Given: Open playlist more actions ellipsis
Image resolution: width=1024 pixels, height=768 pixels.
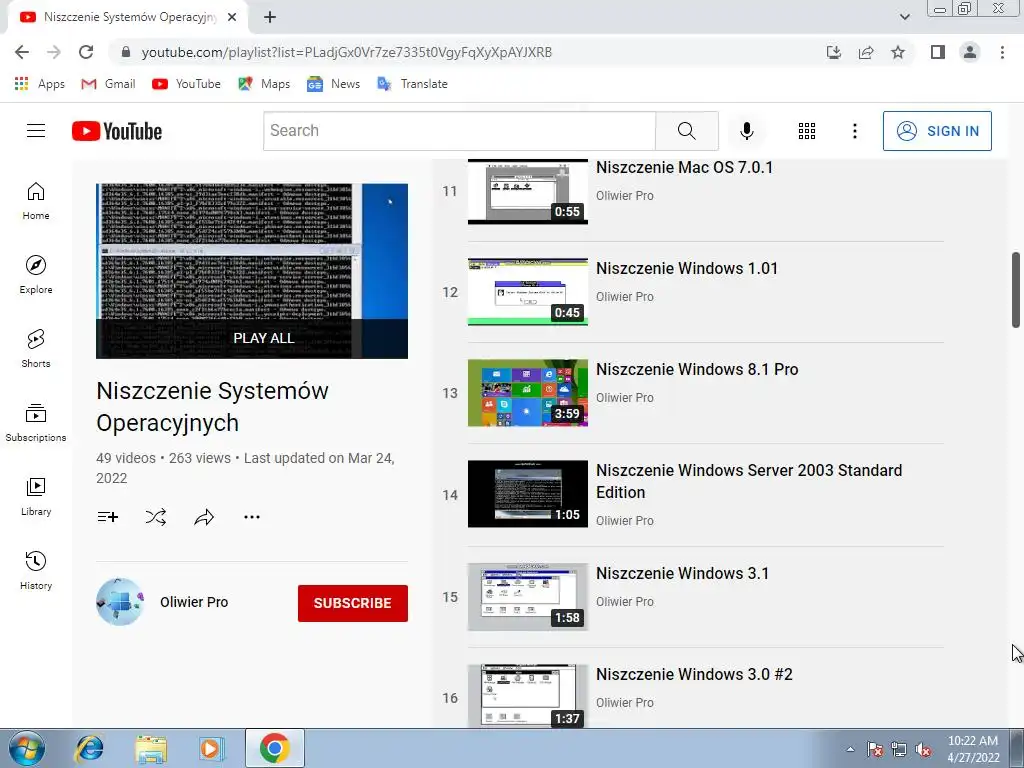Looking at the screenshot, I should (251, 517).
